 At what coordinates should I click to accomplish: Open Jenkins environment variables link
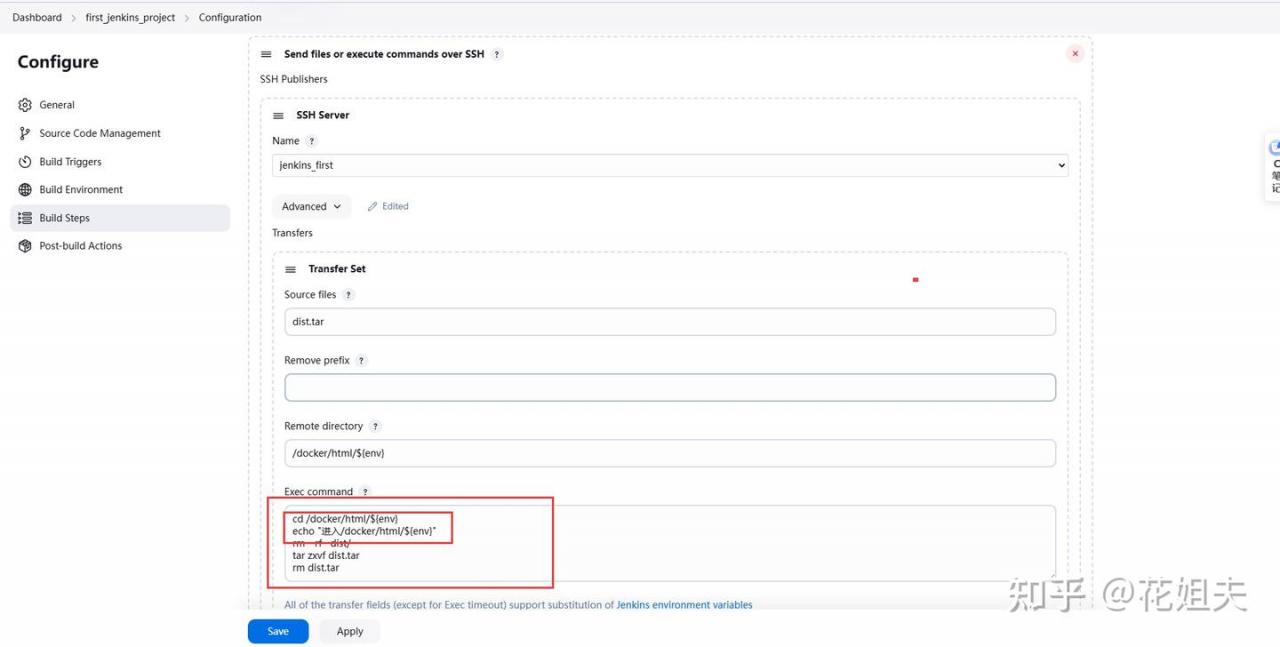(684, 605)
